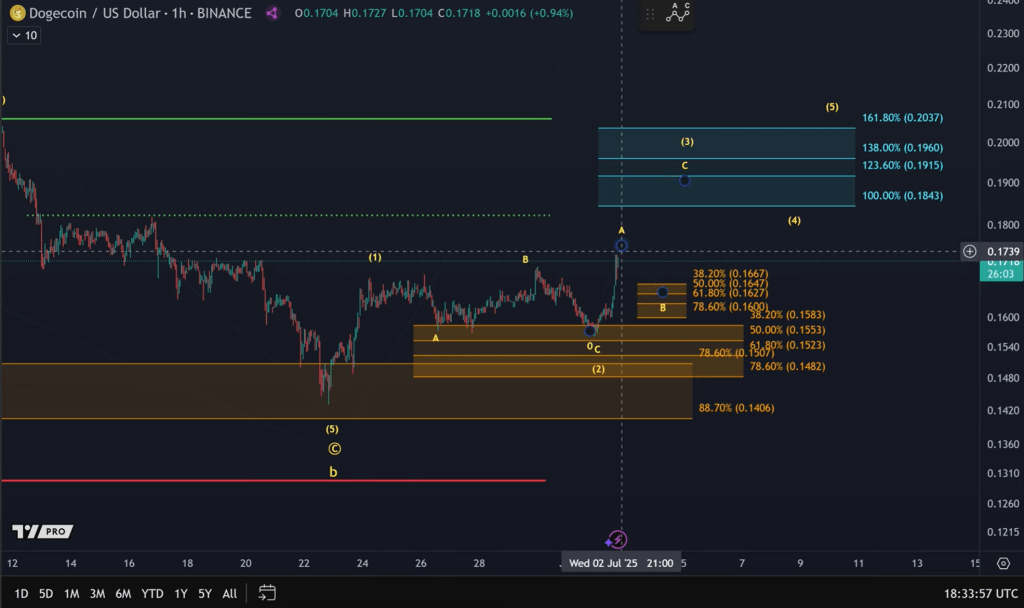
Task: Click the 5Y timeframe button
Action: [x=204, y=593]
